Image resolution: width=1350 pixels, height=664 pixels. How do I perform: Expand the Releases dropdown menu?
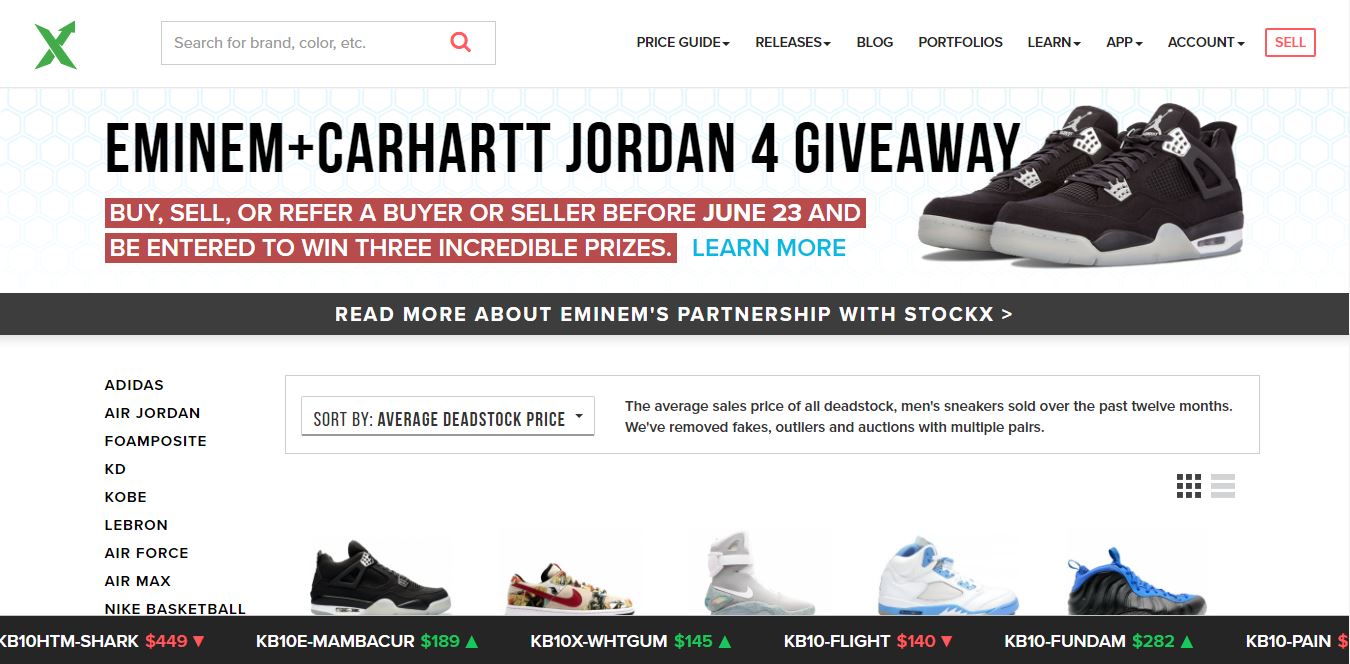point(793,42)
